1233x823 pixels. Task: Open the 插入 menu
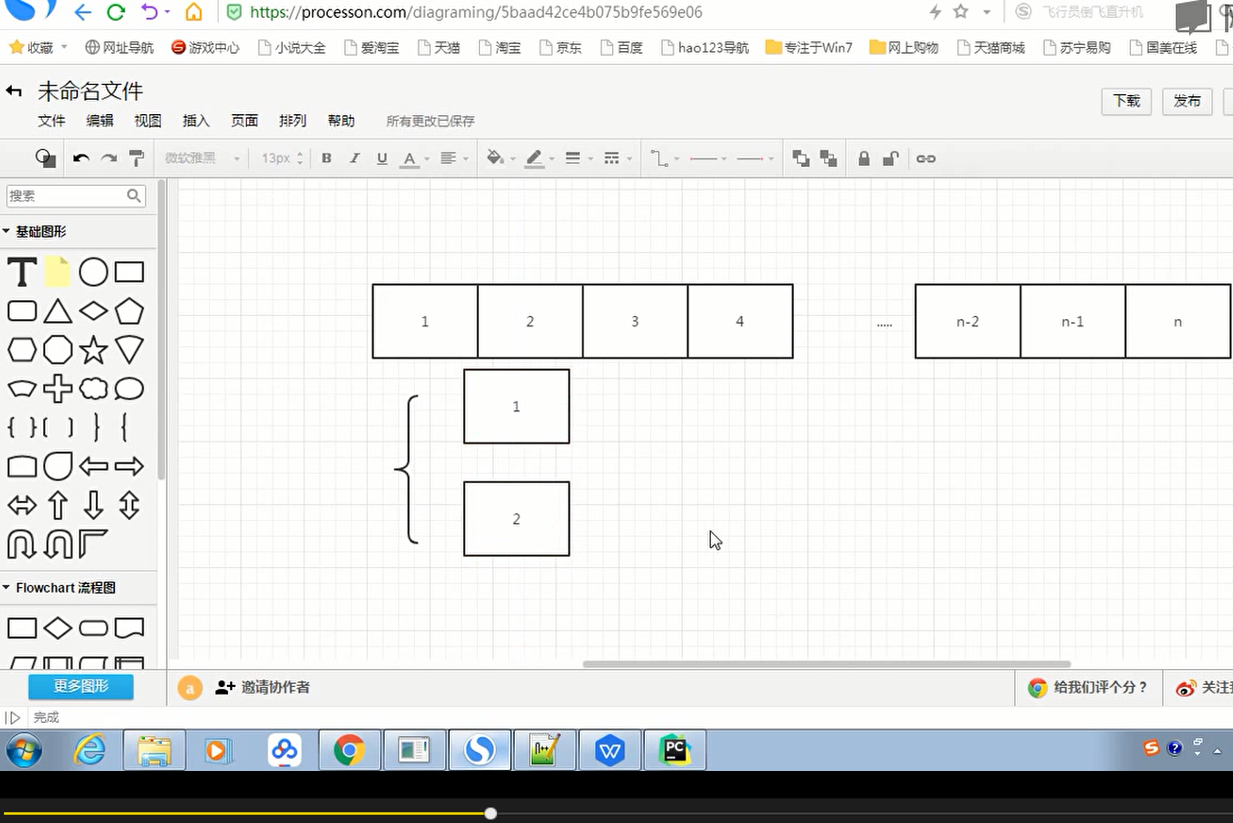pos(196,121)
